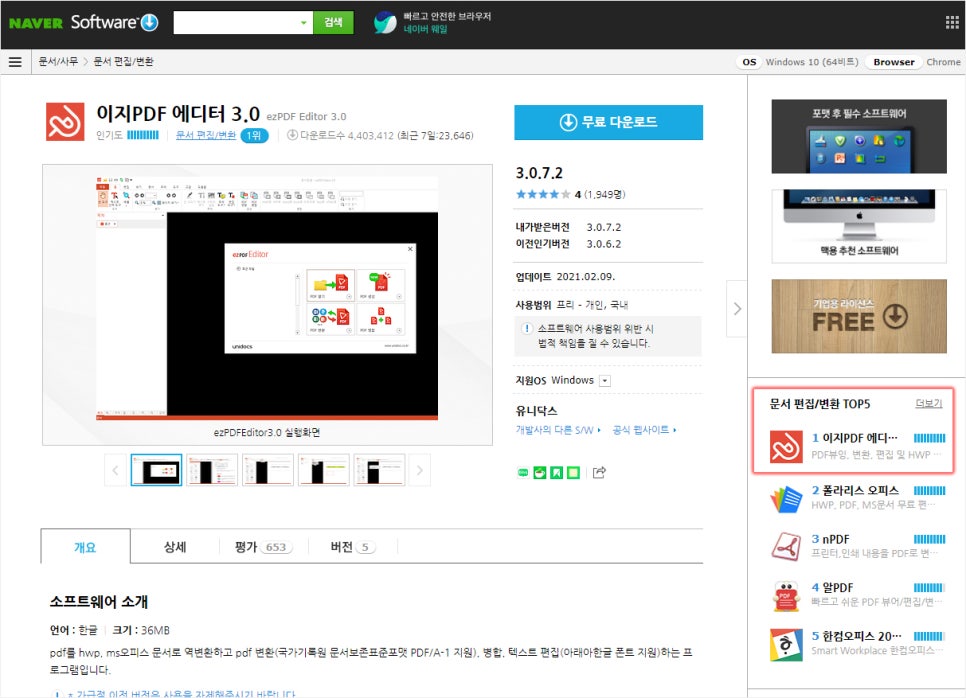Click the star rating bar
This screenshot has width=966, height=698.
point(543,195)
